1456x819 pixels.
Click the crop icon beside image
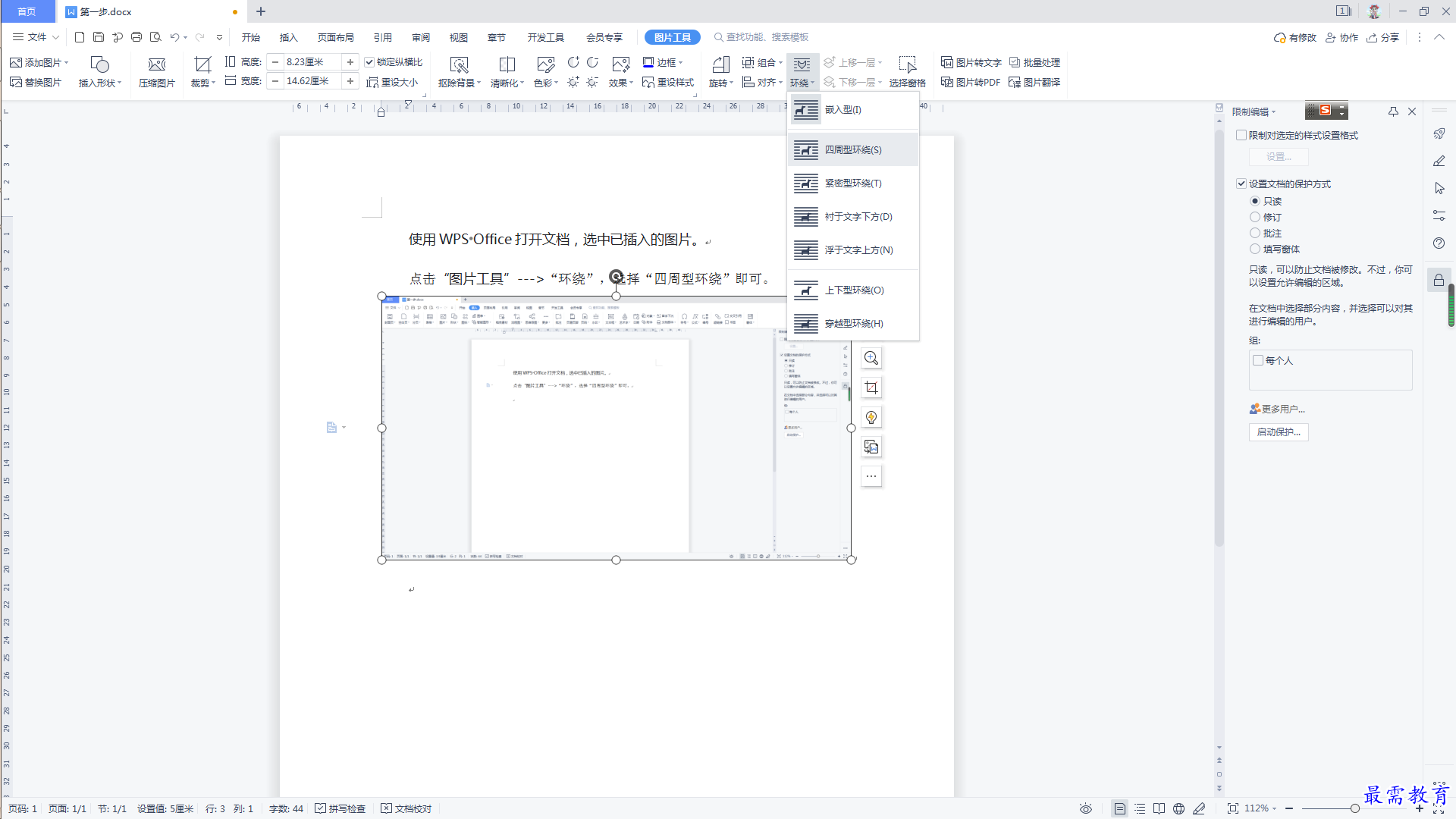871,388
